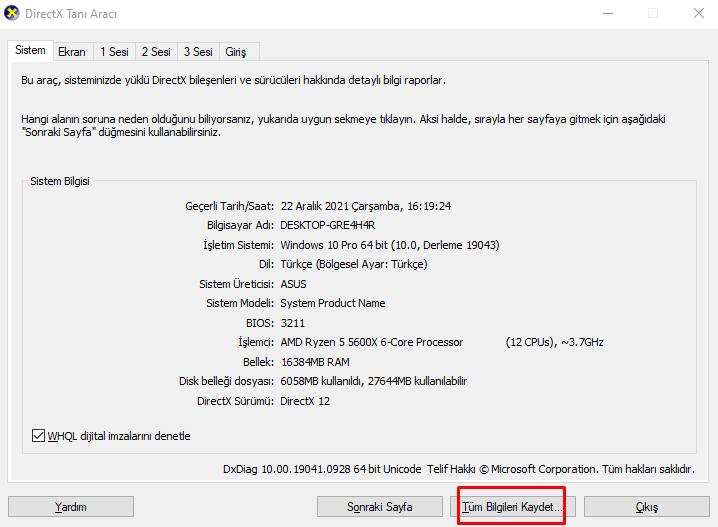Select computer name DESKTOP-GRE4H4R

coord(327,225)
